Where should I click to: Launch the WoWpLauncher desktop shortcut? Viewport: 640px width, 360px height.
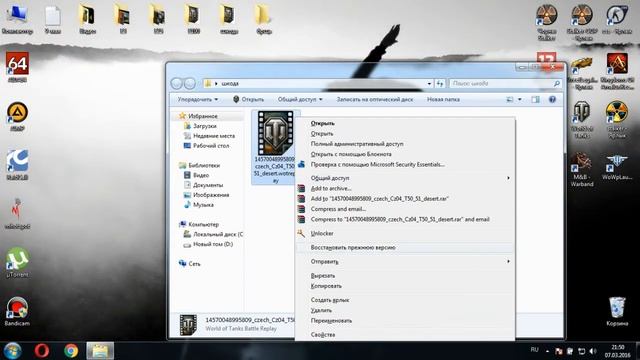pos(617,167)
